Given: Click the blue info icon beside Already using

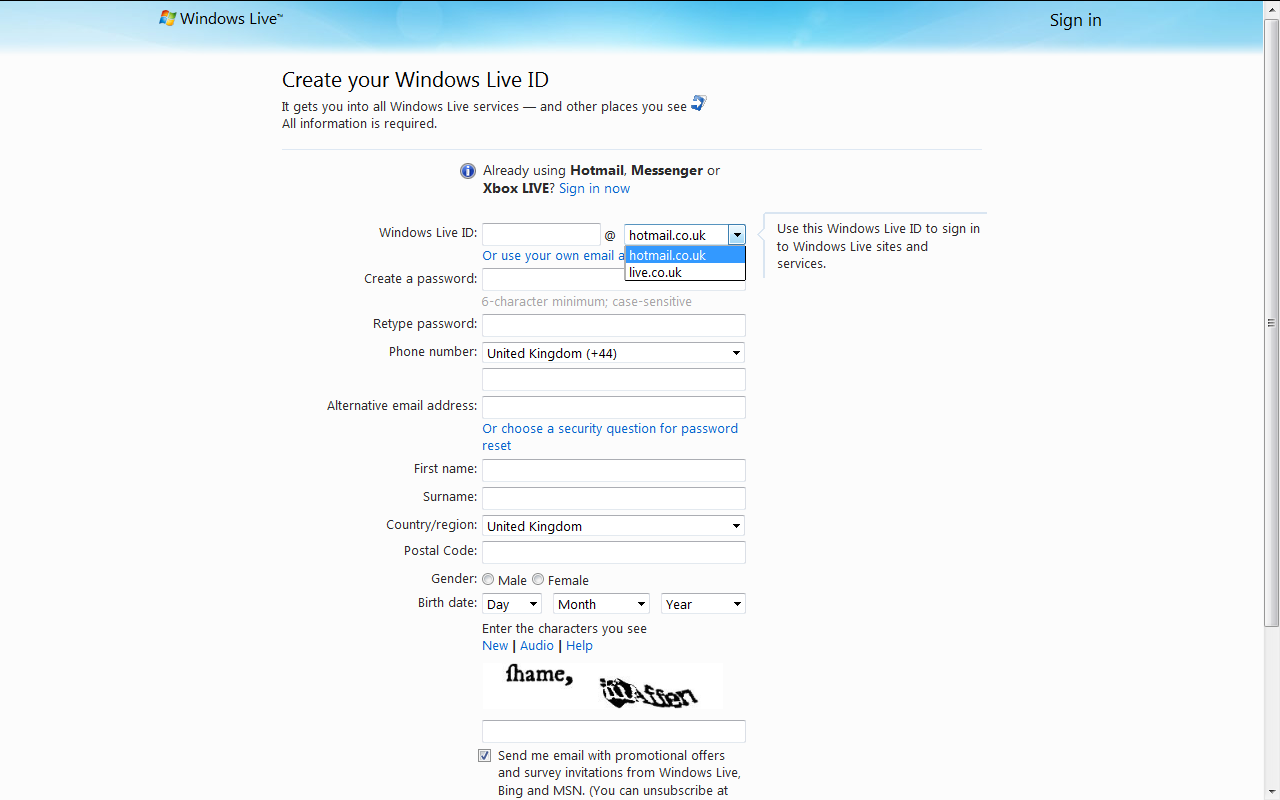Looking at the screenshot, I should point(467,171).
